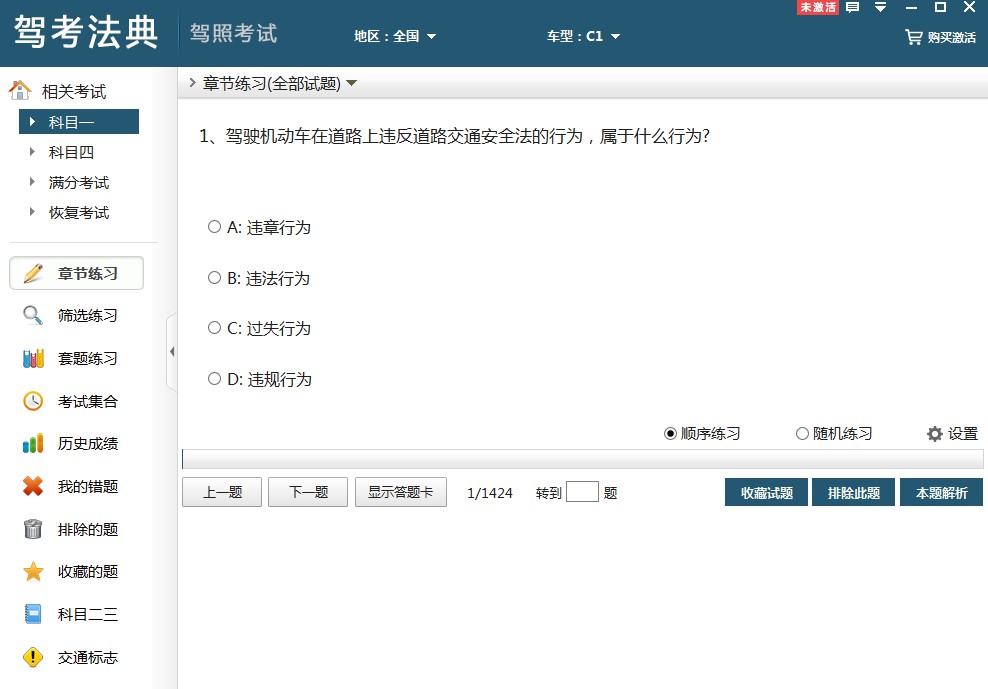Select answer B: 违法行为
The width and height of the screenshot is (988, 689).
[x=214, y=278]
